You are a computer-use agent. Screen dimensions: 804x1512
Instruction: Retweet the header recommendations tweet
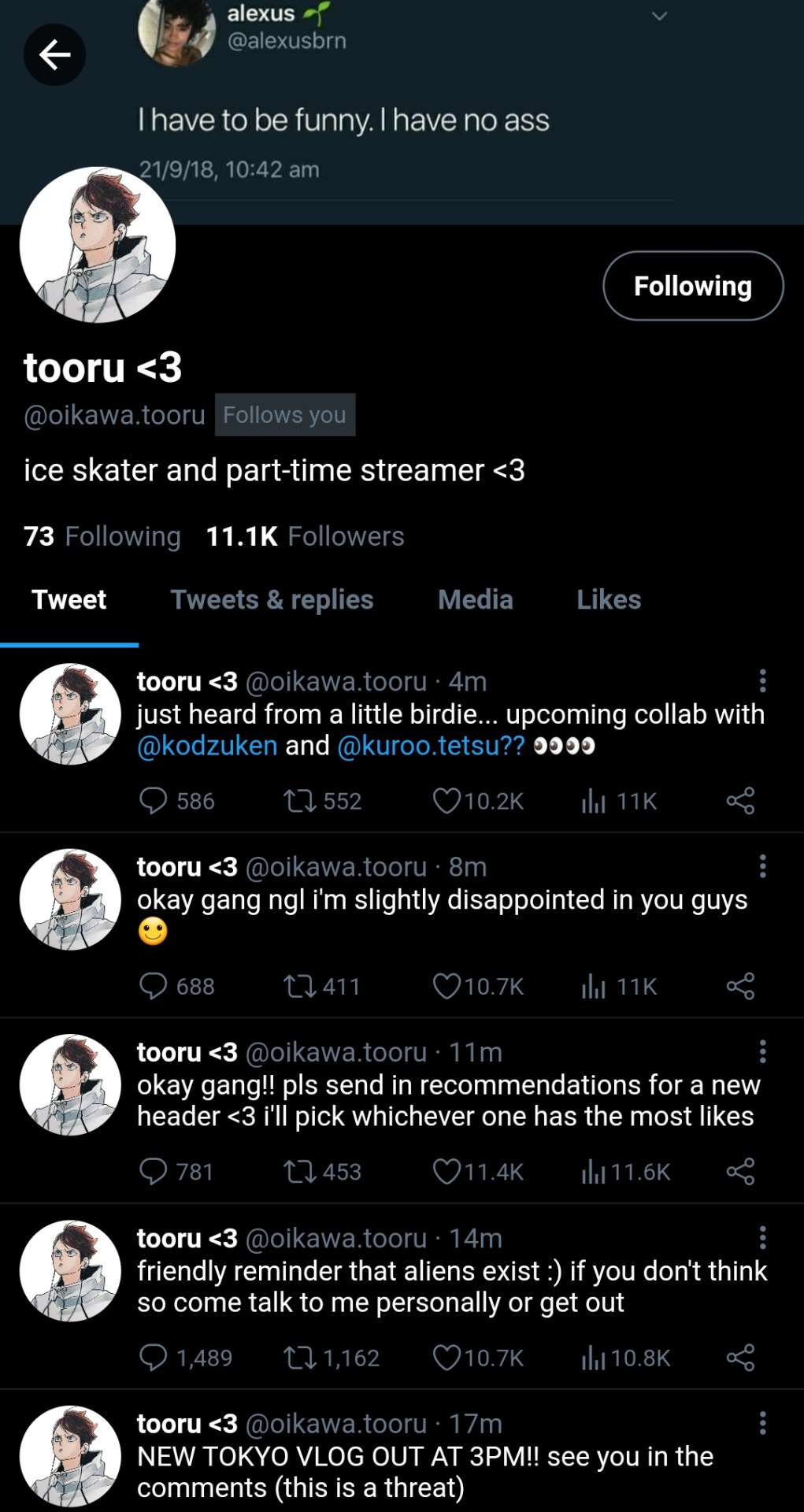299,1172
